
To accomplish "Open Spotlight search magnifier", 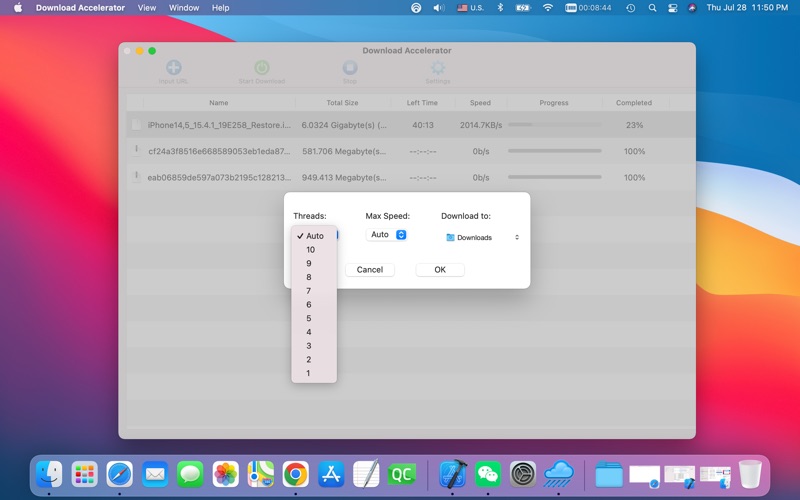I will pos(652,8).
